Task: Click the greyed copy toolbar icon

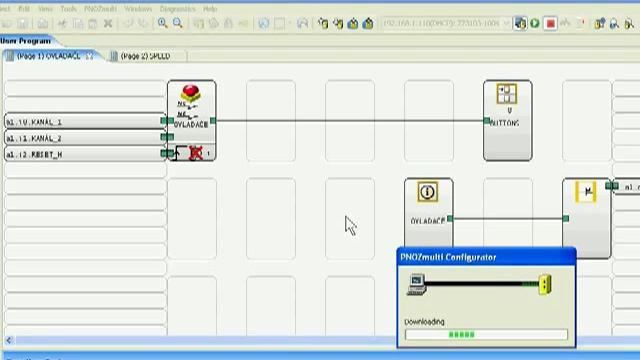Action: 78,24
